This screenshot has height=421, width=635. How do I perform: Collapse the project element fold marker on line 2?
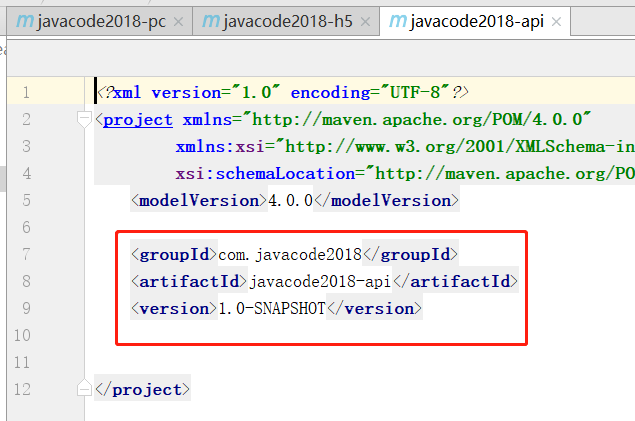(x=84, y=120)
